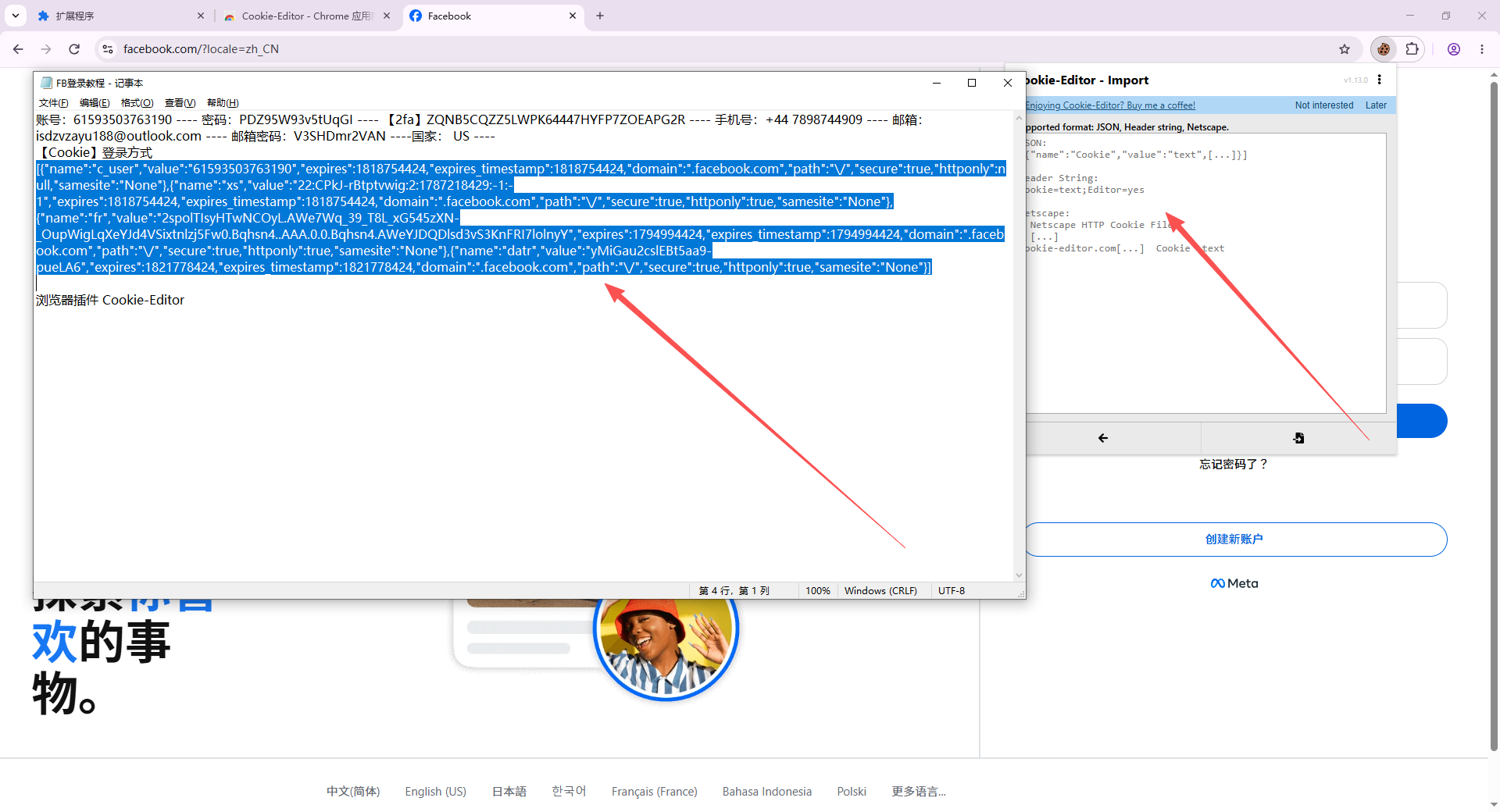Open Cookie-Editor three-dot options menu
Image resolution: width=1500 pixels, height=812 pixels.
point(1380,80)
